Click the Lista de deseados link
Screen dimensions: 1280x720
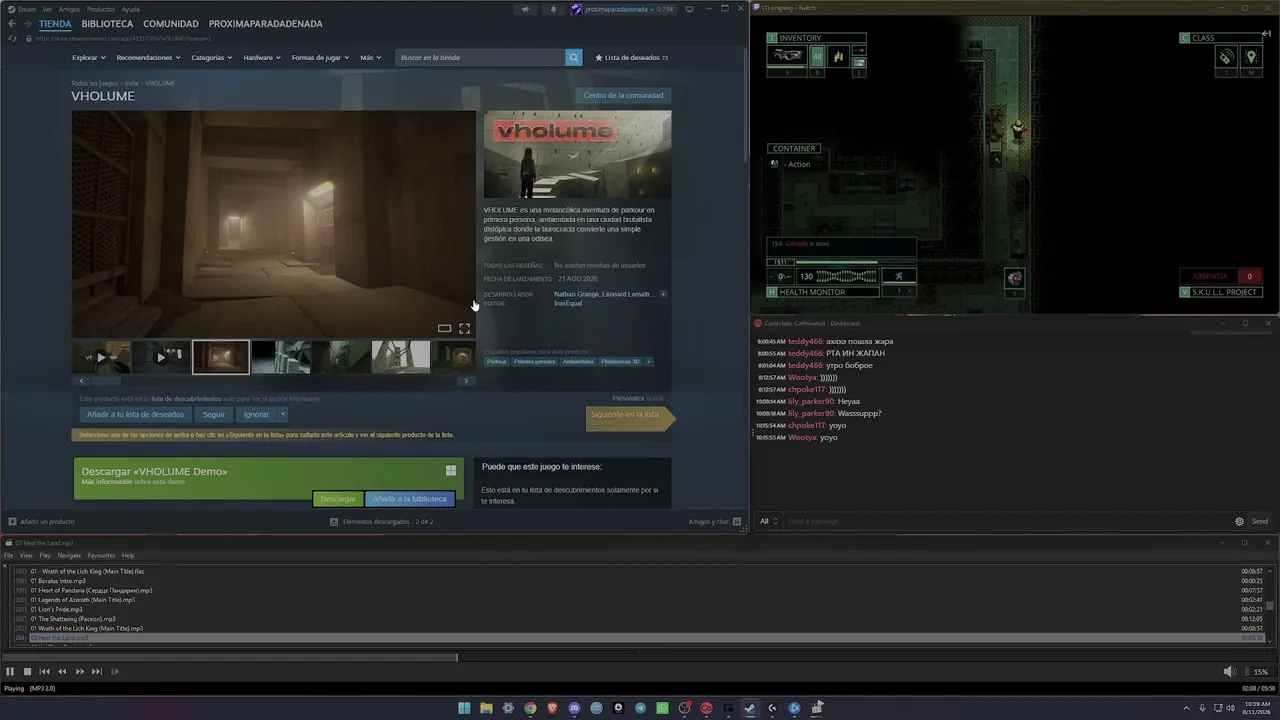tap(632, 58)
